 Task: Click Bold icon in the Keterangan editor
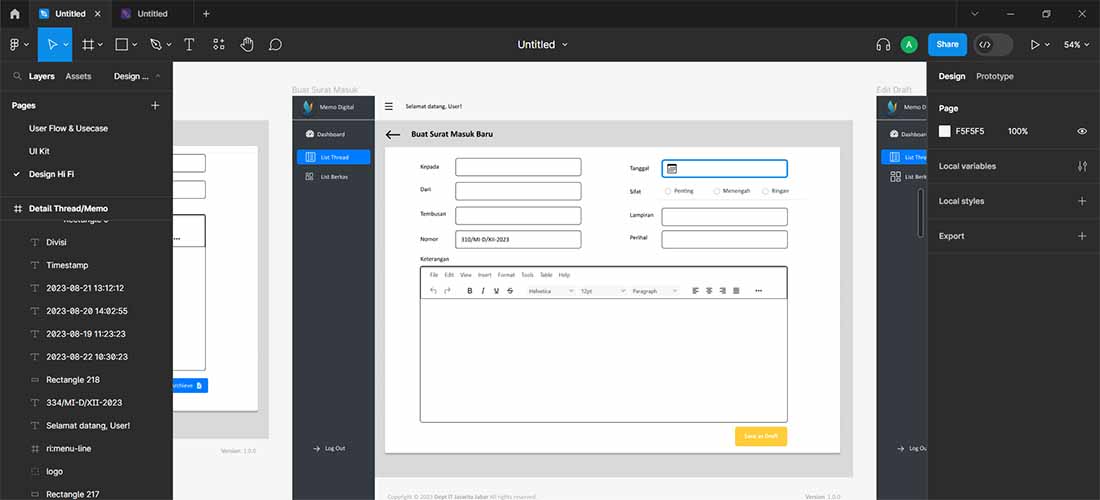(469, 290)
